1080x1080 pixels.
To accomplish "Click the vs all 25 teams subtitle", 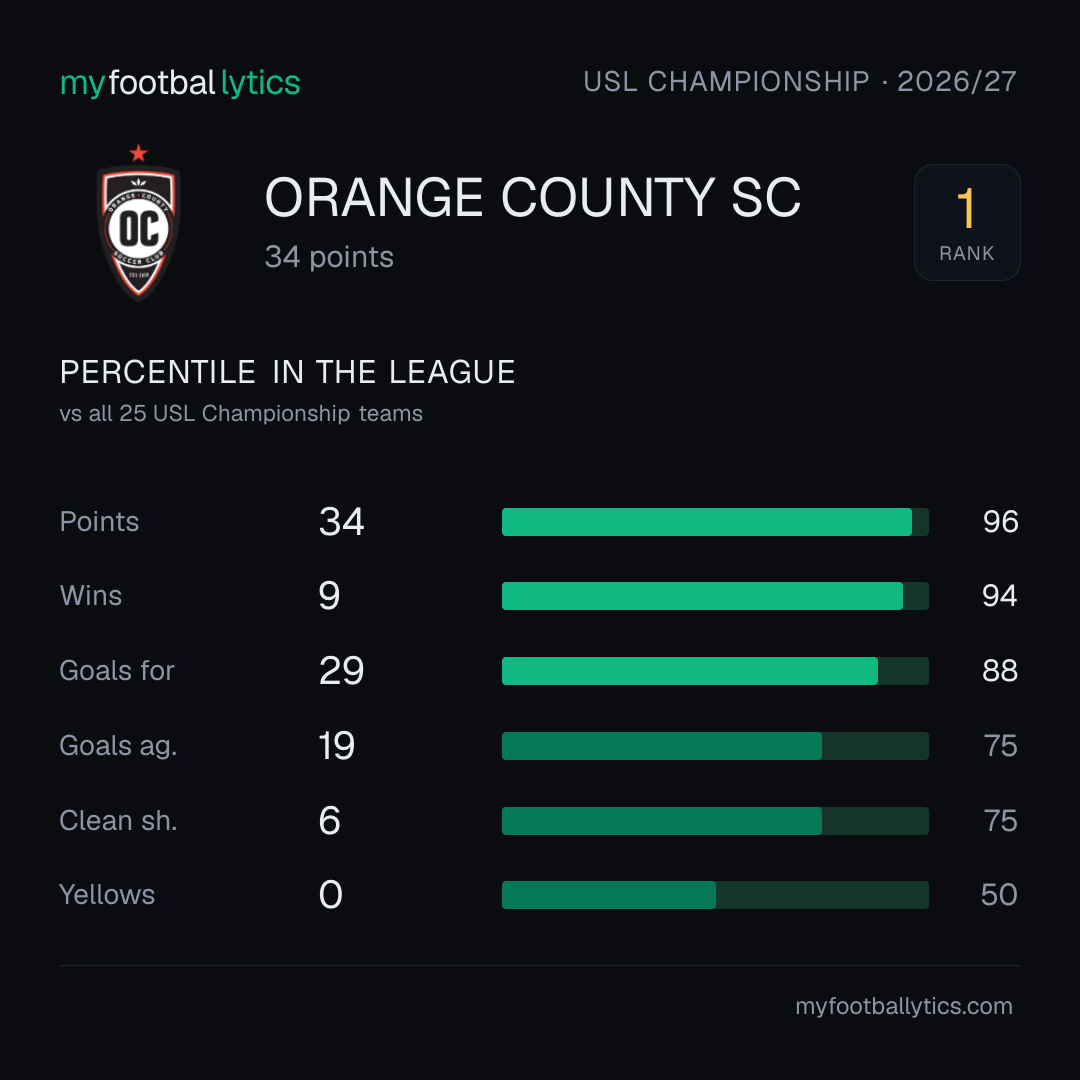I will click(241, 413).
